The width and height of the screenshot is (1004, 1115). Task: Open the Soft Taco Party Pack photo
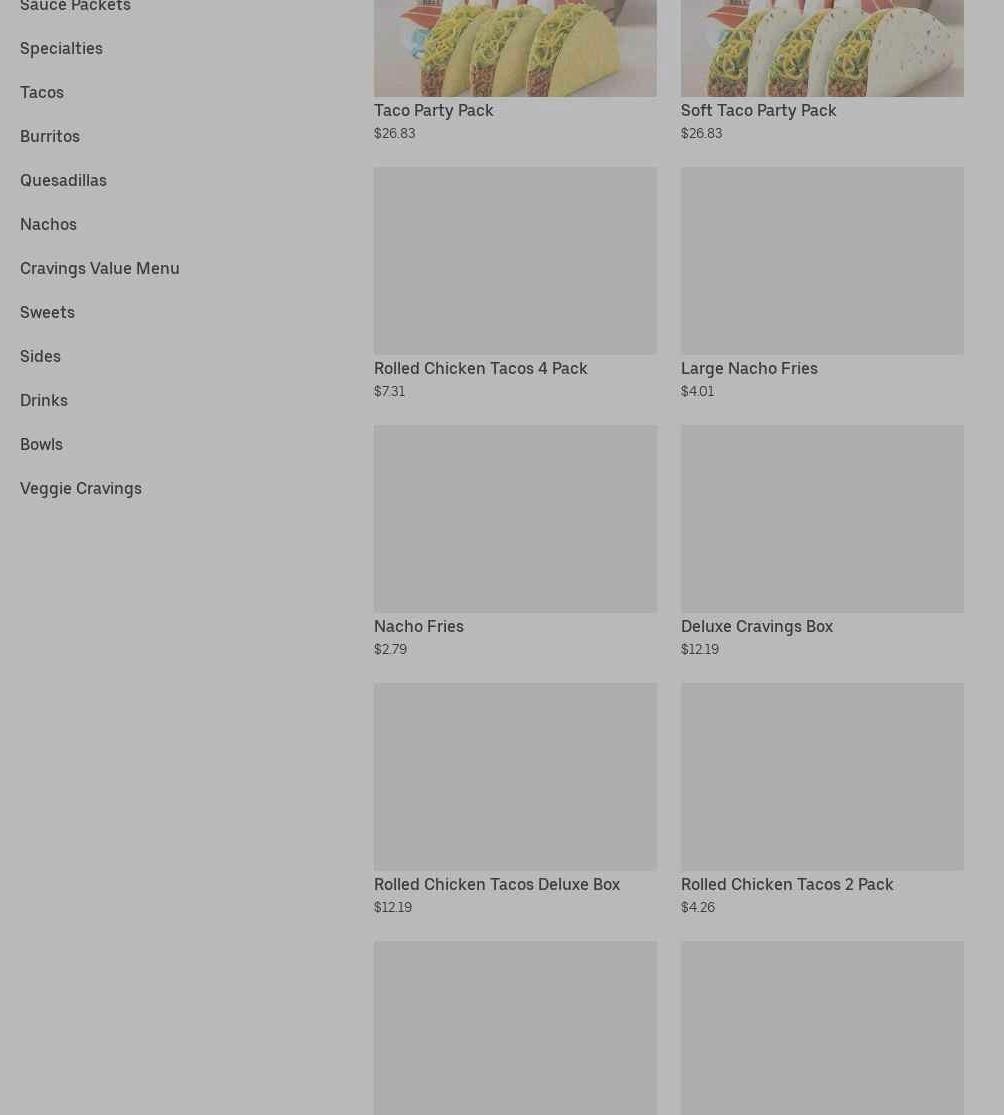point(823,48)
